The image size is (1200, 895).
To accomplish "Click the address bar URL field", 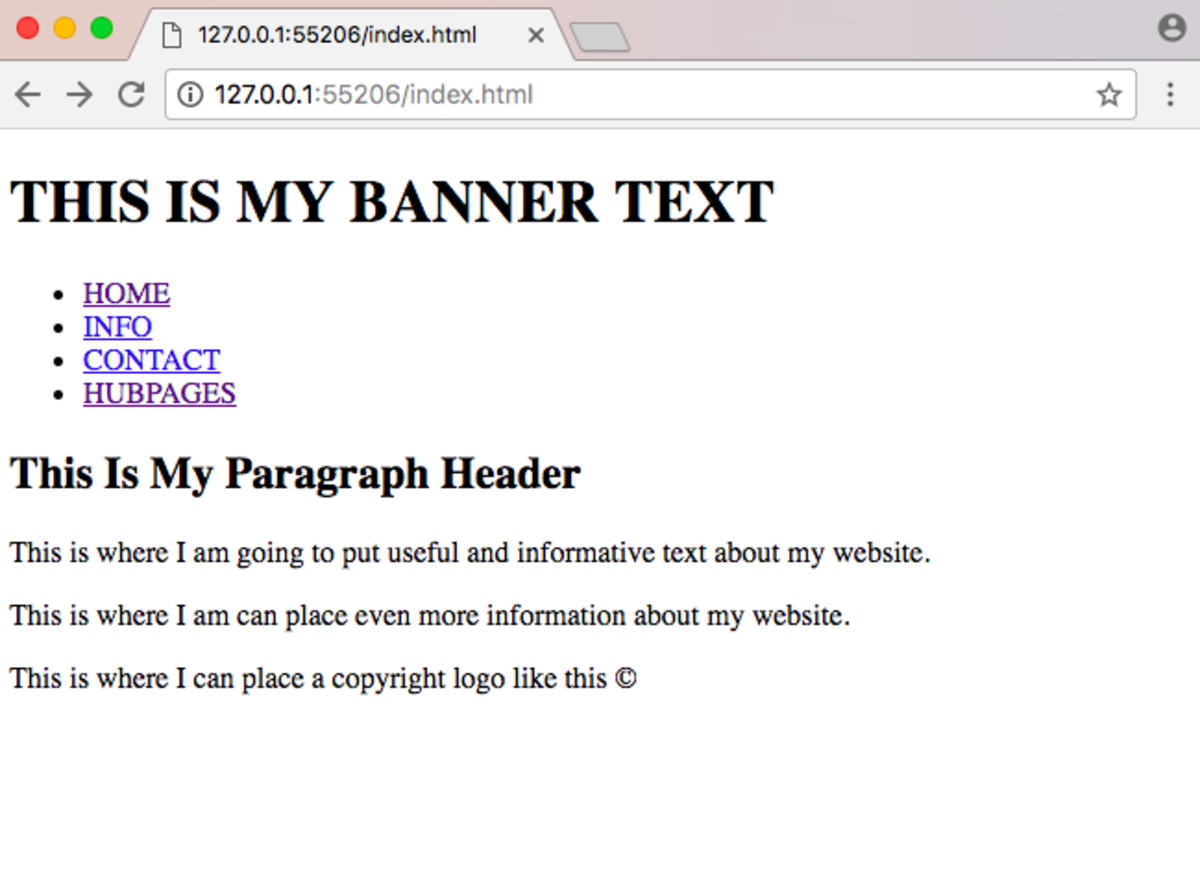I will pyautogui.click(x=640, y=95).
